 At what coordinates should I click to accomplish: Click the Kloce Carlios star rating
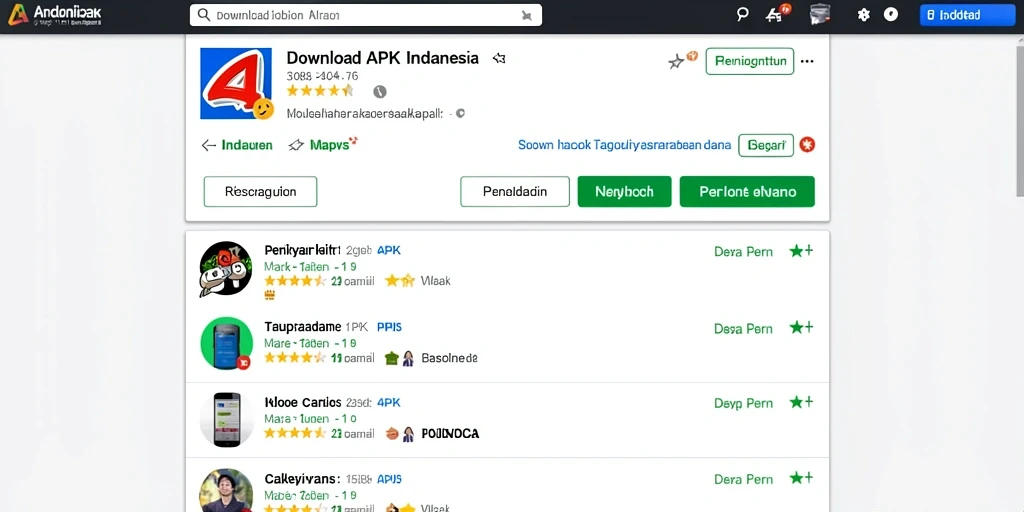pyautogui.click(x=295, y=433)
